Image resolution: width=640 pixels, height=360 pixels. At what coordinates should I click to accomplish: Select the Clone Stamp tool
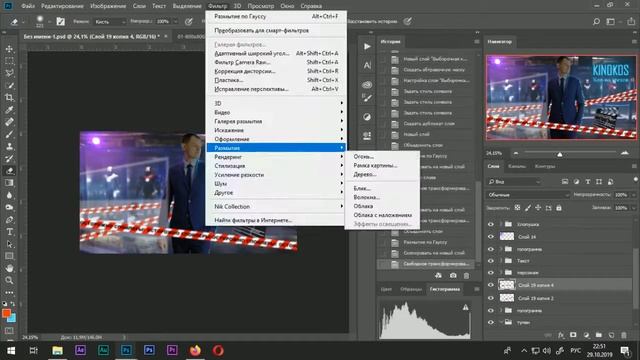(x=9, y=146)
